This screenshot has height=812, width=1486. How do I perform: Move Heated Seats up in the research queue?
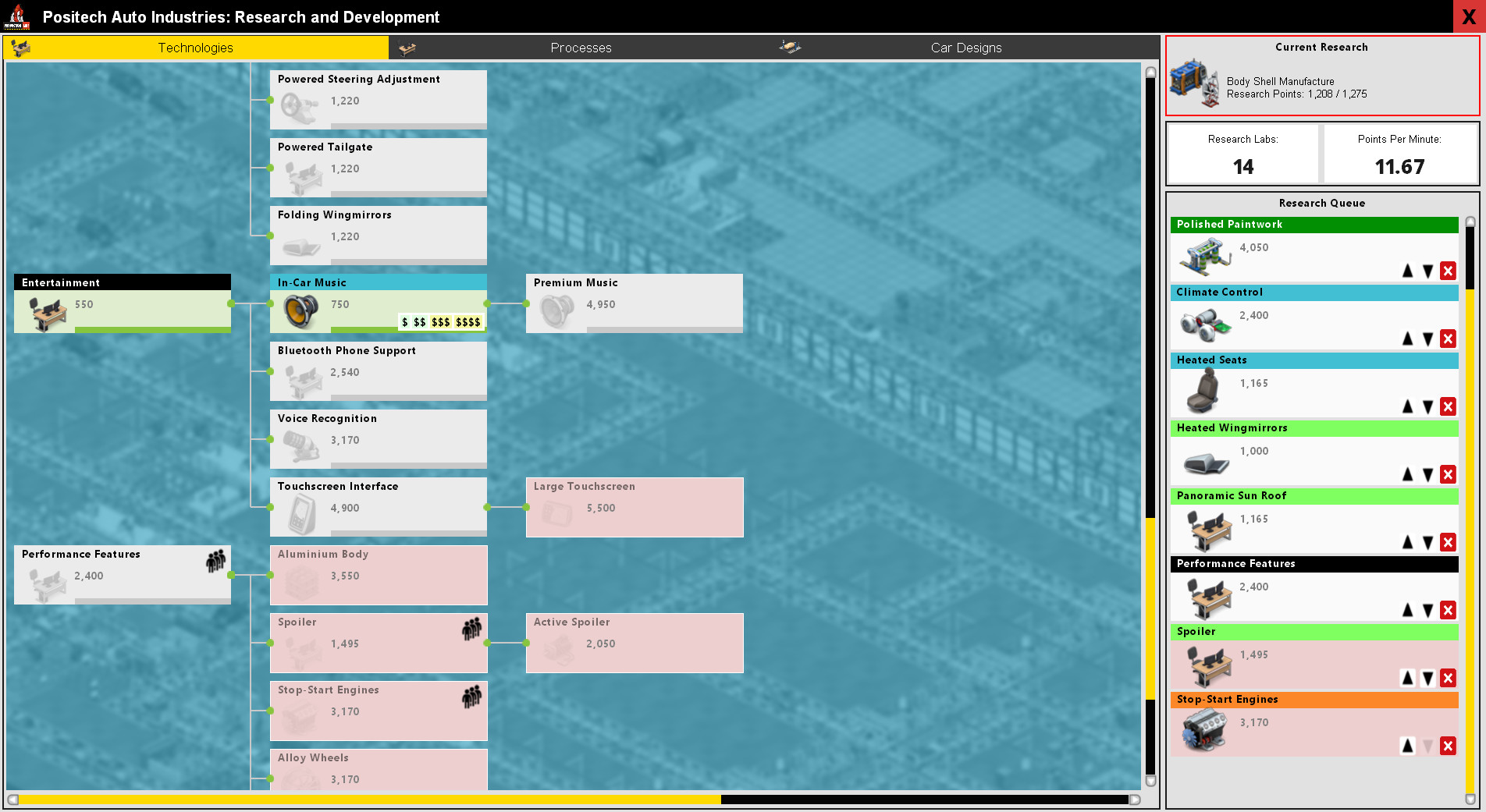(1408, 406)
